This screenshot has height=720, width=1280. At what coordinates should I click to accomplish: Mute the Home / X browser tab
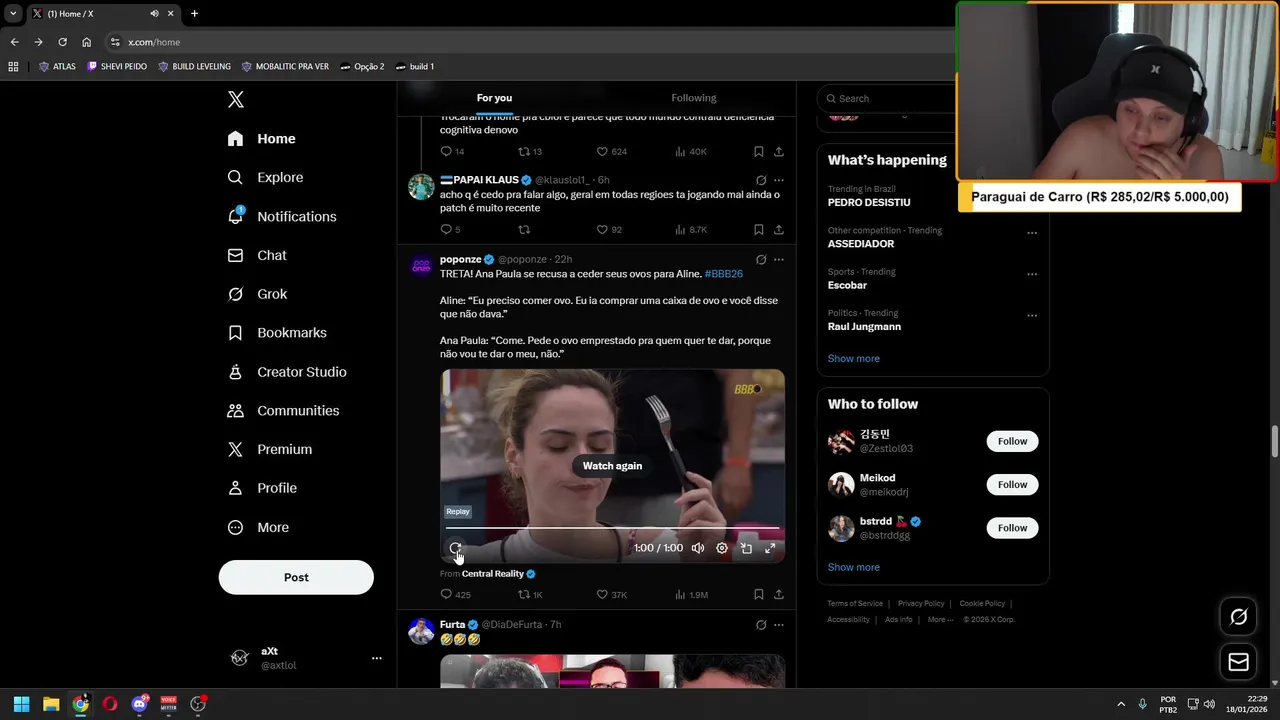tap(154, 13)
